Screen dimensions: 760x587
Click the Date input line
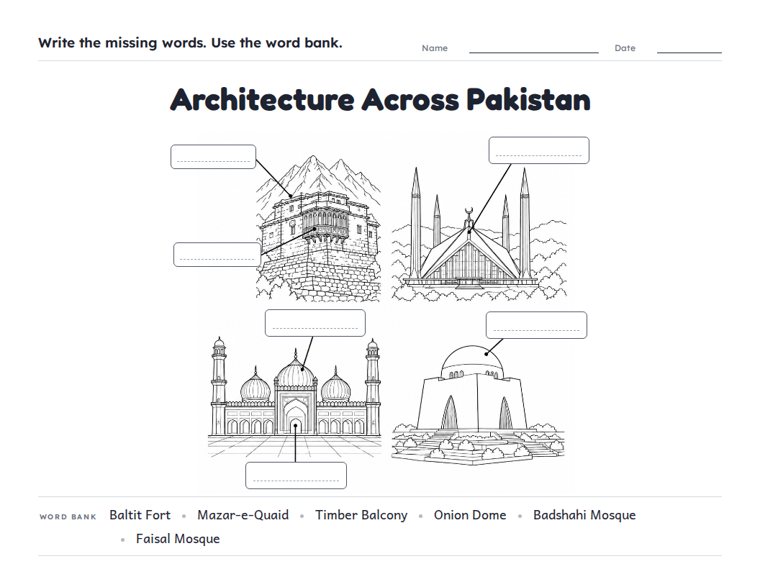click(x=689, y=52)
